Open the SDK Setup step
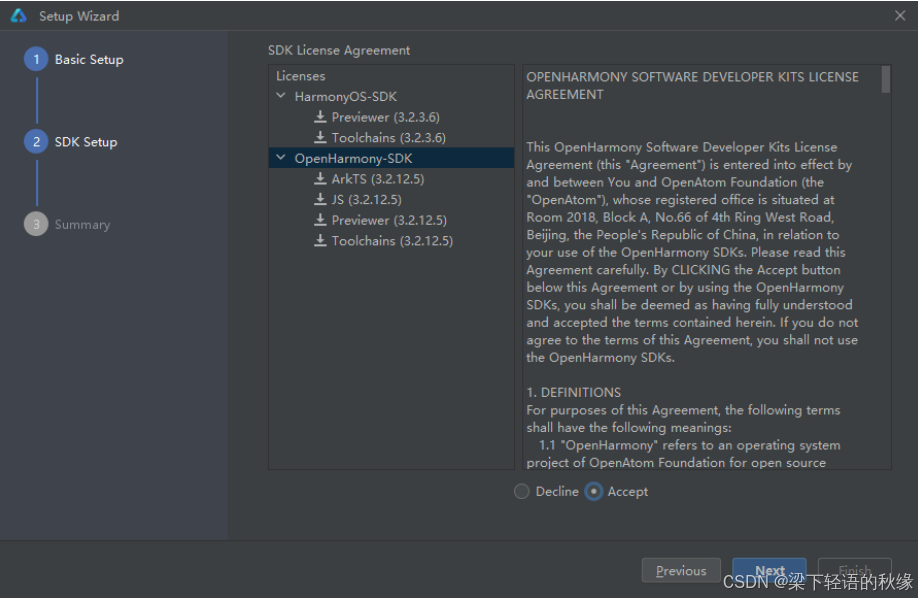The width and height of the screenshot is (918, 598). point(86,142)
